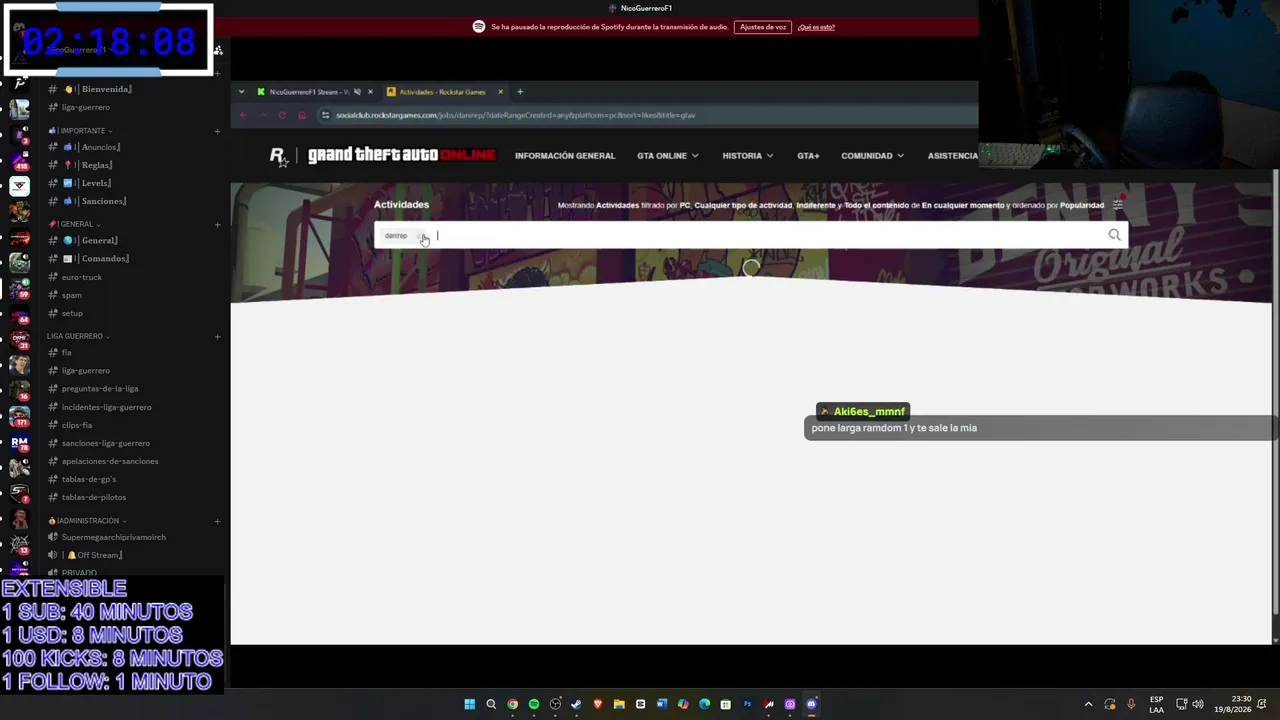The width and height of the screenshot is (1280, 720).
Task: Click the Rockstar Games logo
Action: point(279,156)
